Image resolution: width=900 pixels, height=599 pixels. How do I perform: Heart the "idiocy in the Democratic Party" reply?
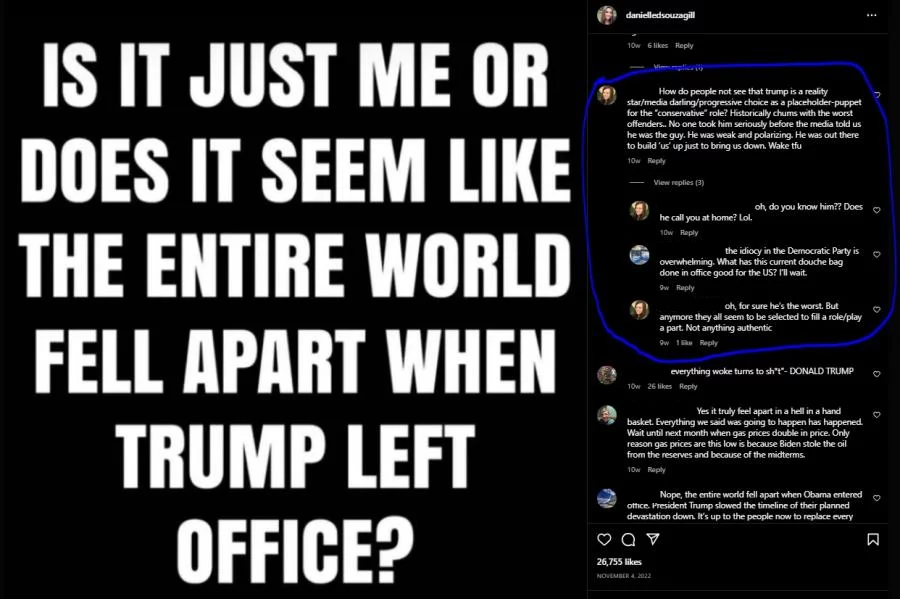(x=877, y=254)
